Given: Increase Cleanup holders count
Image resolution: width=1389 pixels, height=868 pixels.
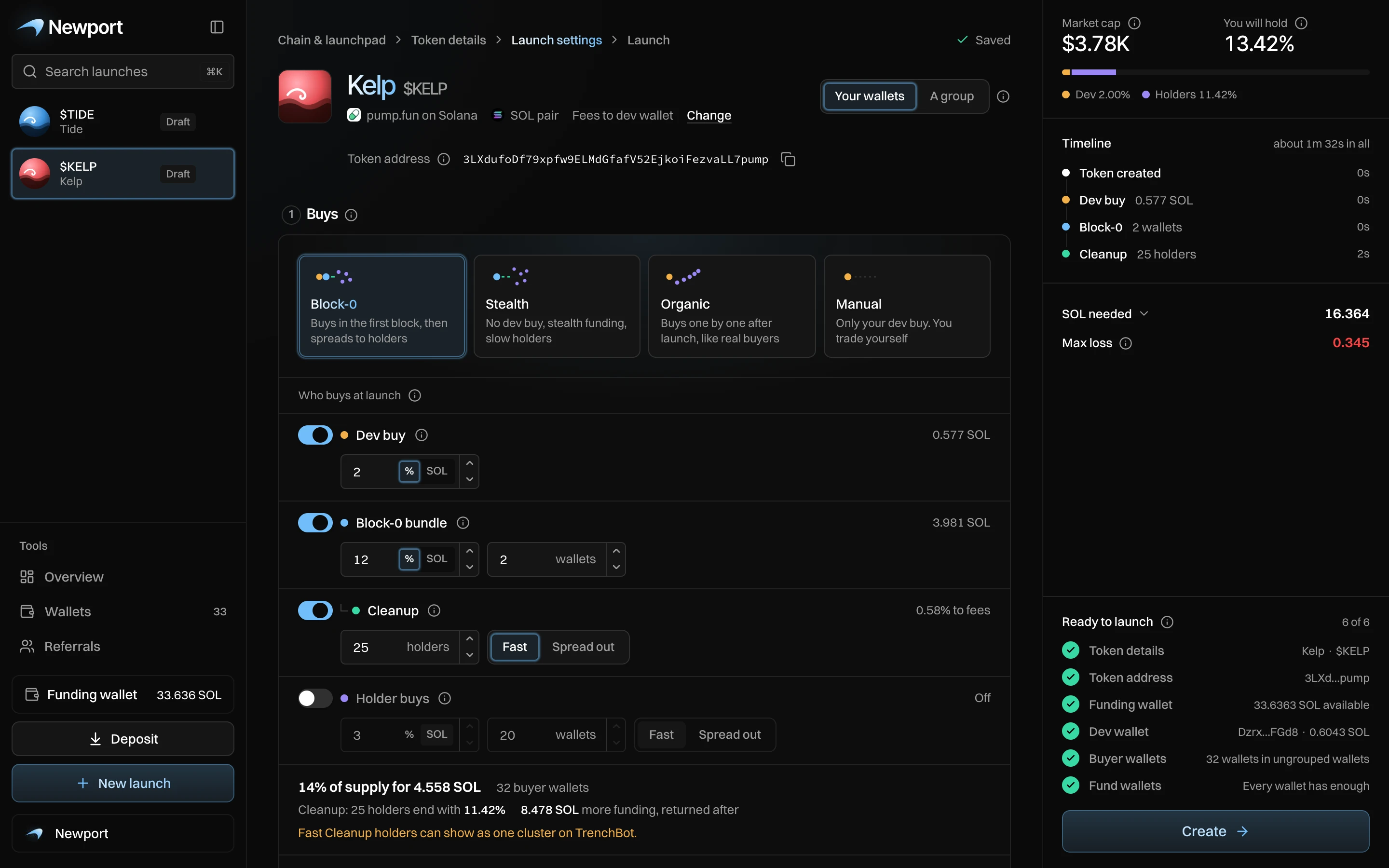Looking at the screenshot, I should 469,639.
